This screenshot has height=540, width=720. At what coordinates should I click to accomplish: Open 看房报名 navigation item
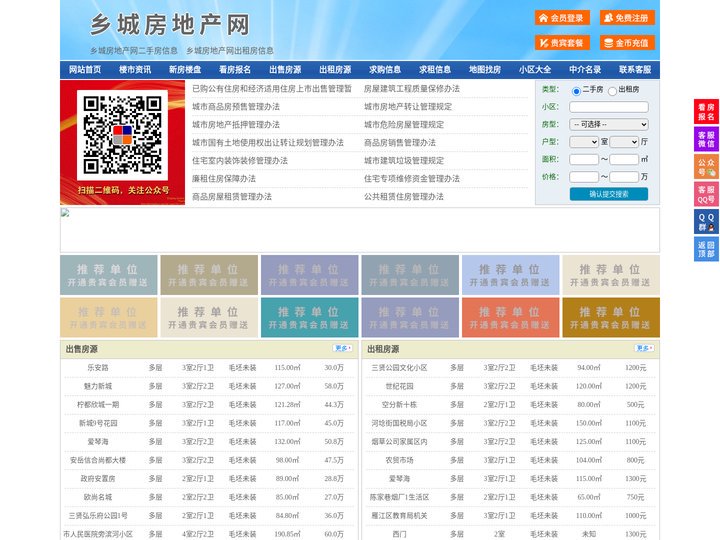click(x=235, y=70)
